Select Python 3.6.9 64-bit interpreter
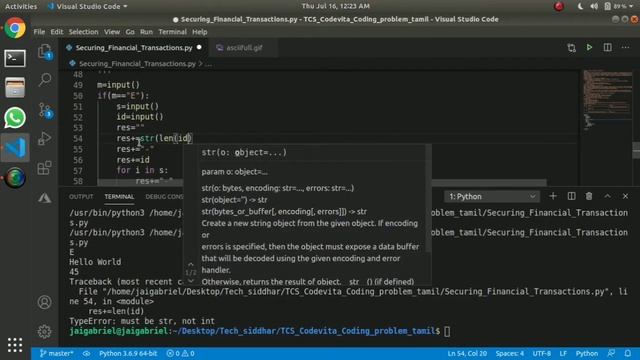640x360 pixels. (128, 353)
